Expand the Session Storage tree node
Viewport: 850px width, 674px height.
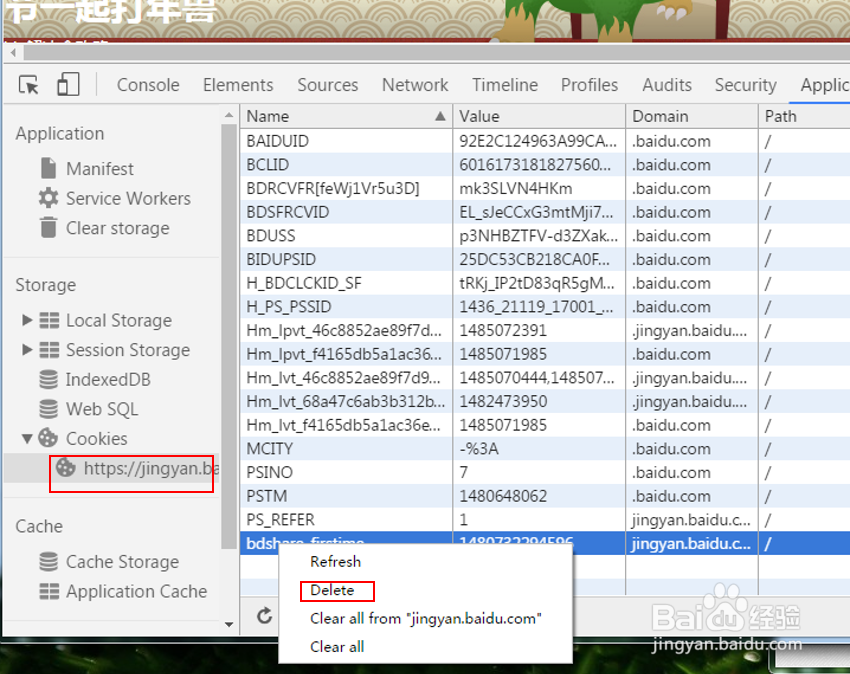(27, 349)
